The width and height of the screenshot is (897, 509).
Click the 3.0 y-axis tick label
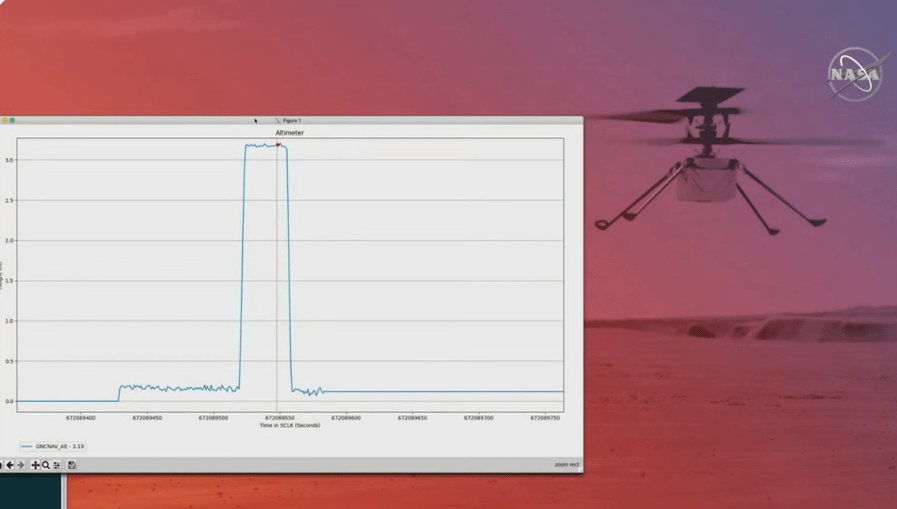pos(9,160)
